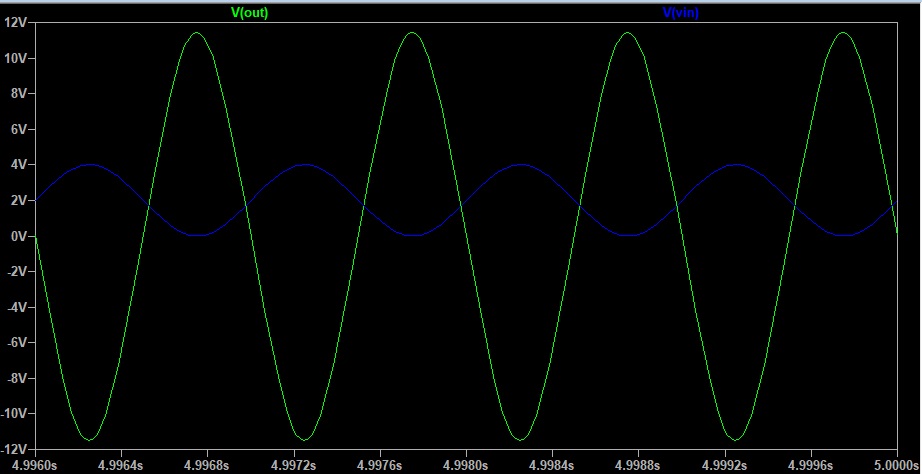Click the 4.9984s time label

coord(552,465)
